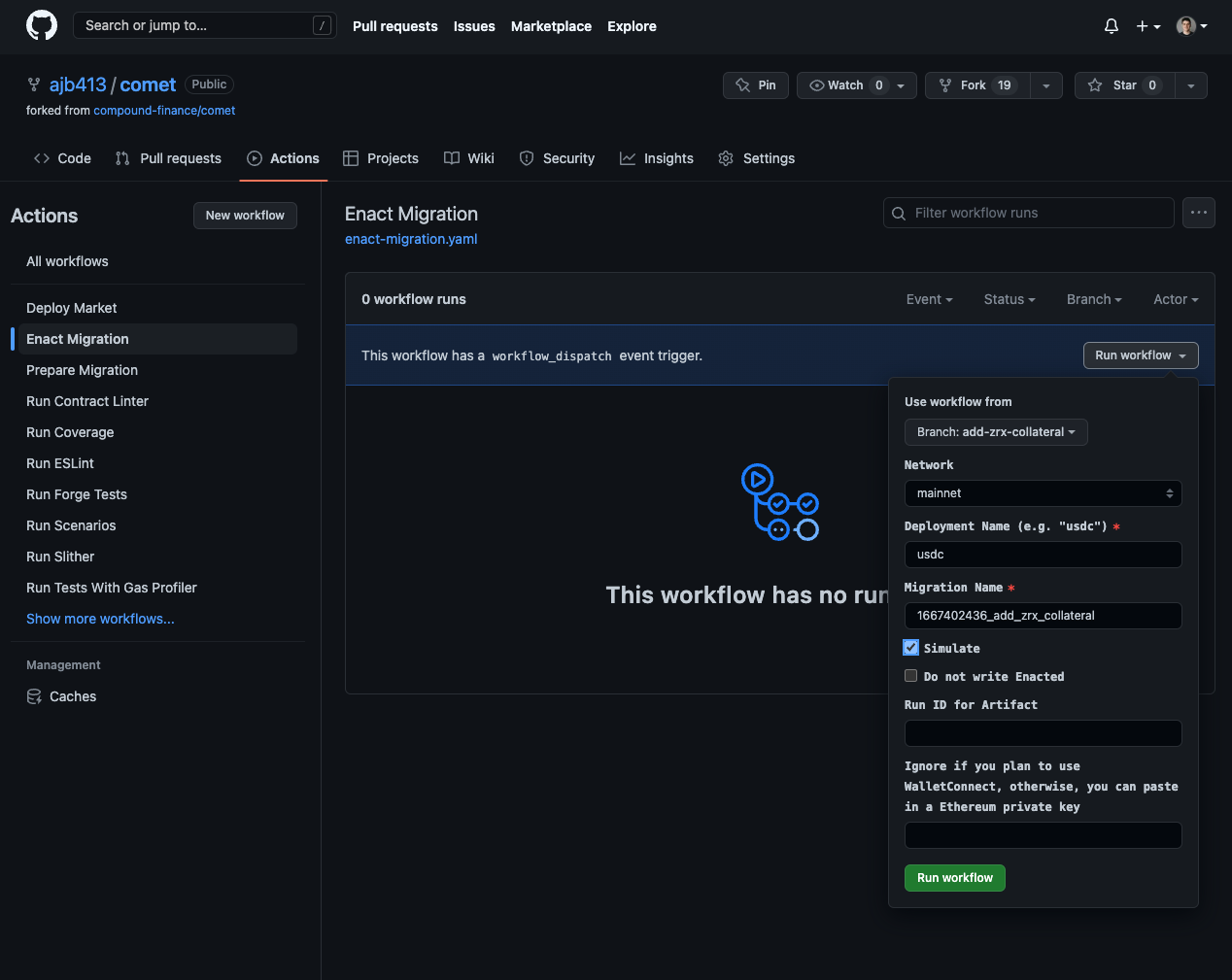
Task: Open the Wiki tab
Action: click(x=469, y=158)
